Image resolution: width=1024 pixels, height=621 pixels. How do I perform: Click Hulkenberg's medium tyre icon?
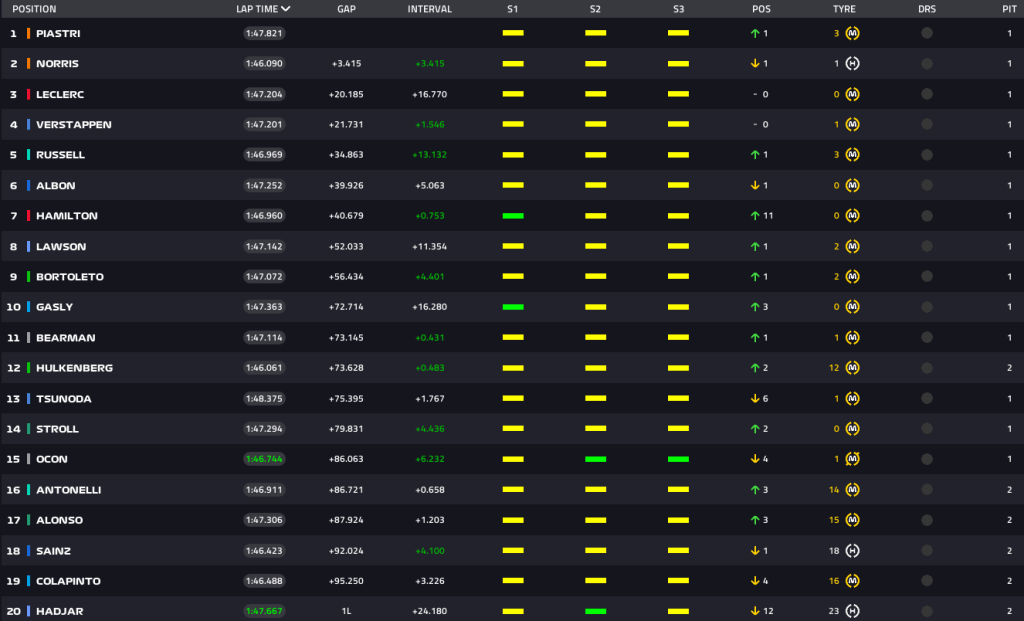(852, 368)
